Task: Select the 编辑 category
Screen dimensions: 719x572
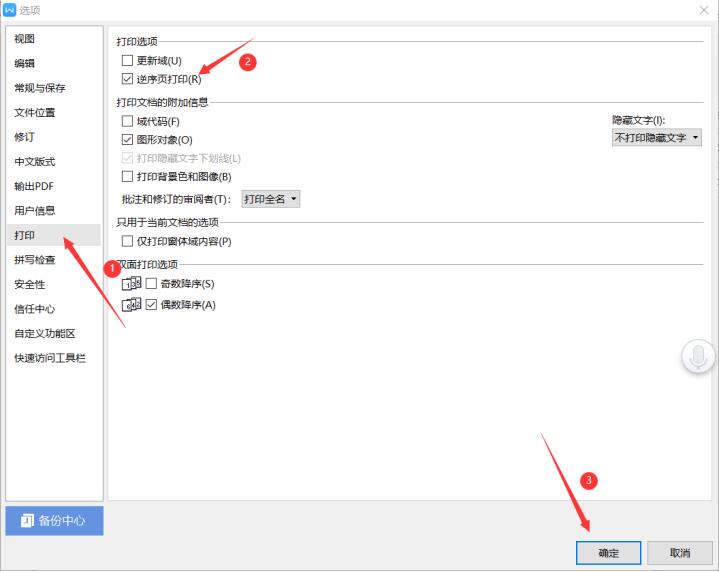Action: click(54, 63)
